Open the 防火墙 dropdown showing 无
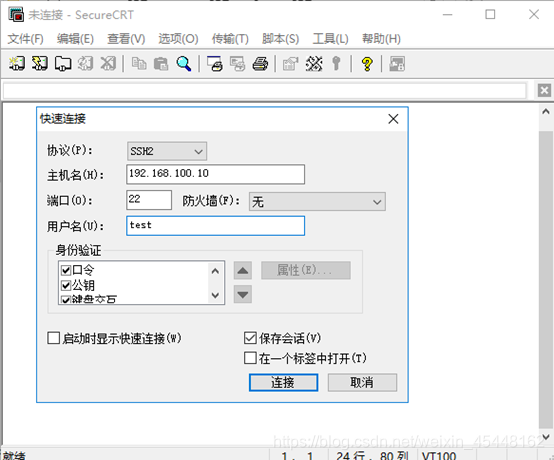The width and height of the screenshot is (554, 460). coord(317,202)
